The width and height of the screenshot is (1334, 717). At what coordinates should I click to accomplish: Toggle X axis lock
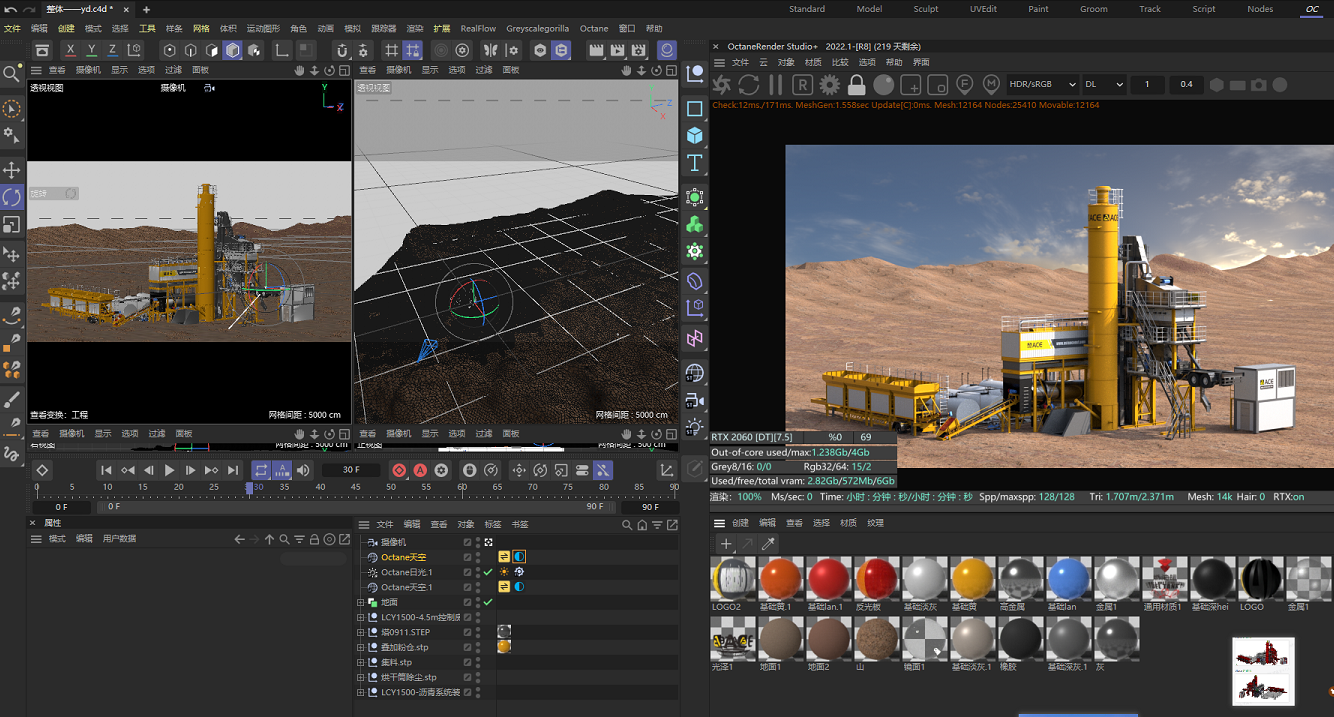pyautogui.click(x=70, y=50)
